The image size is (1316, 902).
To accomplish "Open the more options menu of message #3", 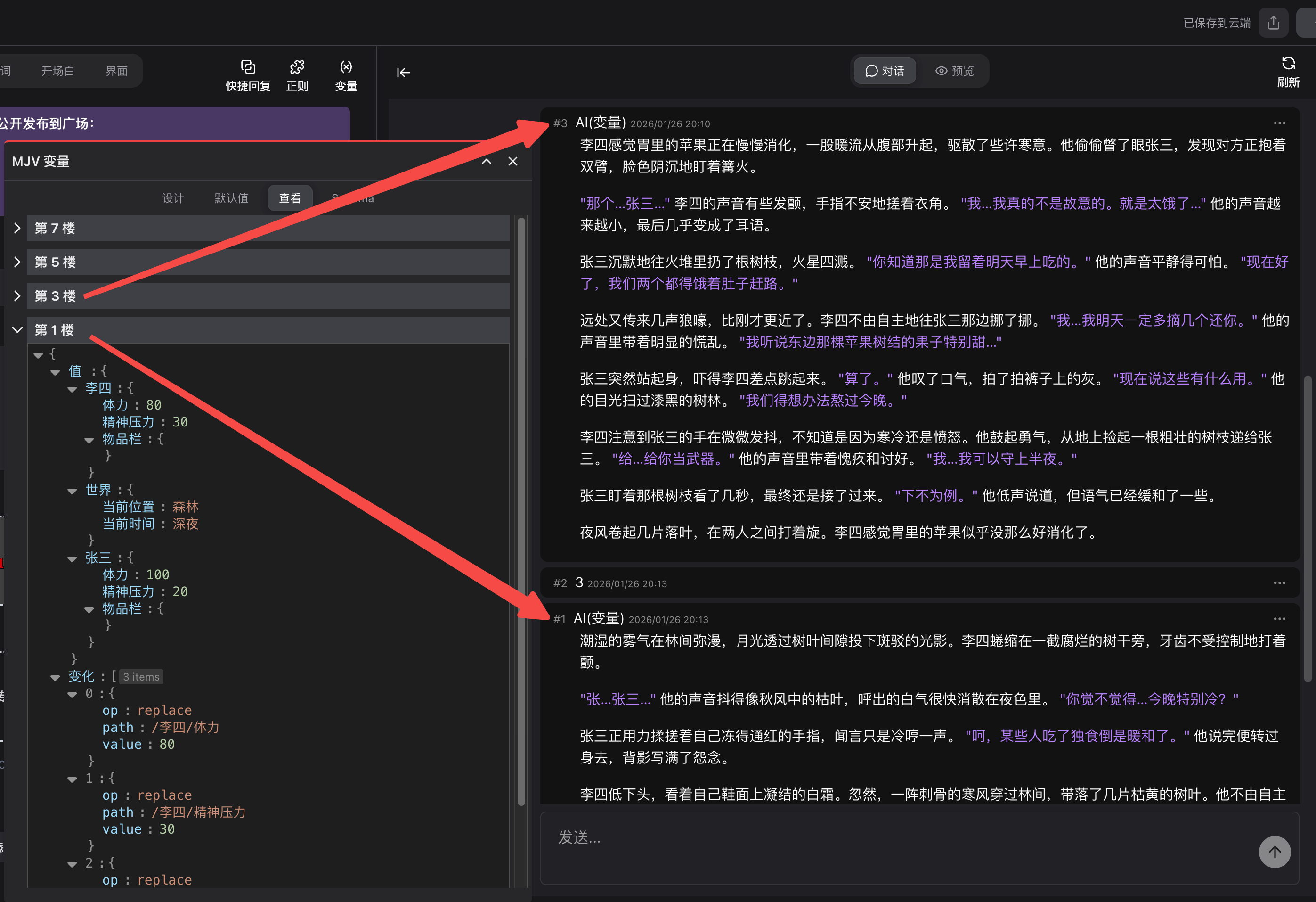I will point(1279,123).
